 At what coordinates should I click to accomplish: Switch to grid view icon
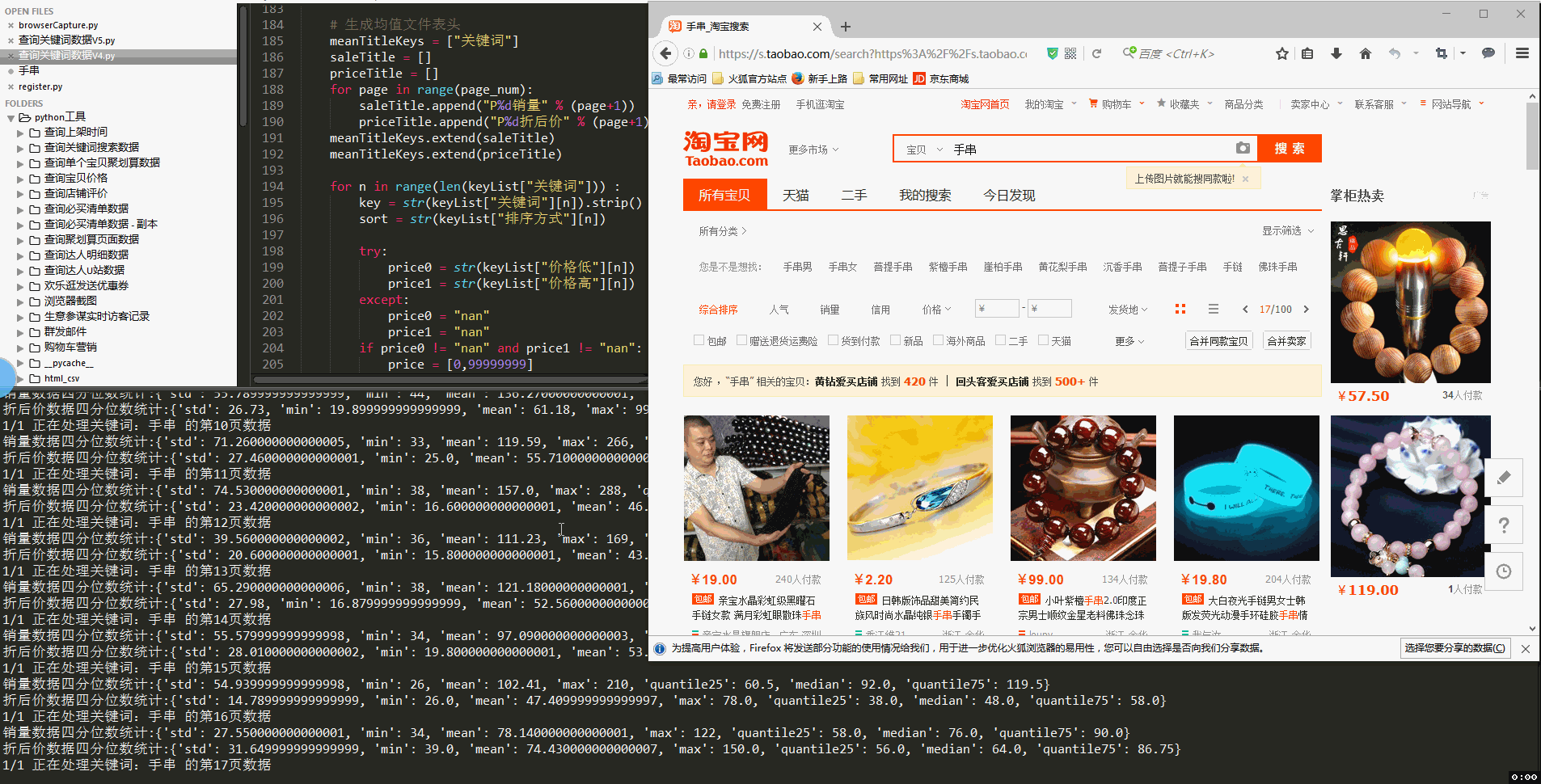[x=1180, y=309]
